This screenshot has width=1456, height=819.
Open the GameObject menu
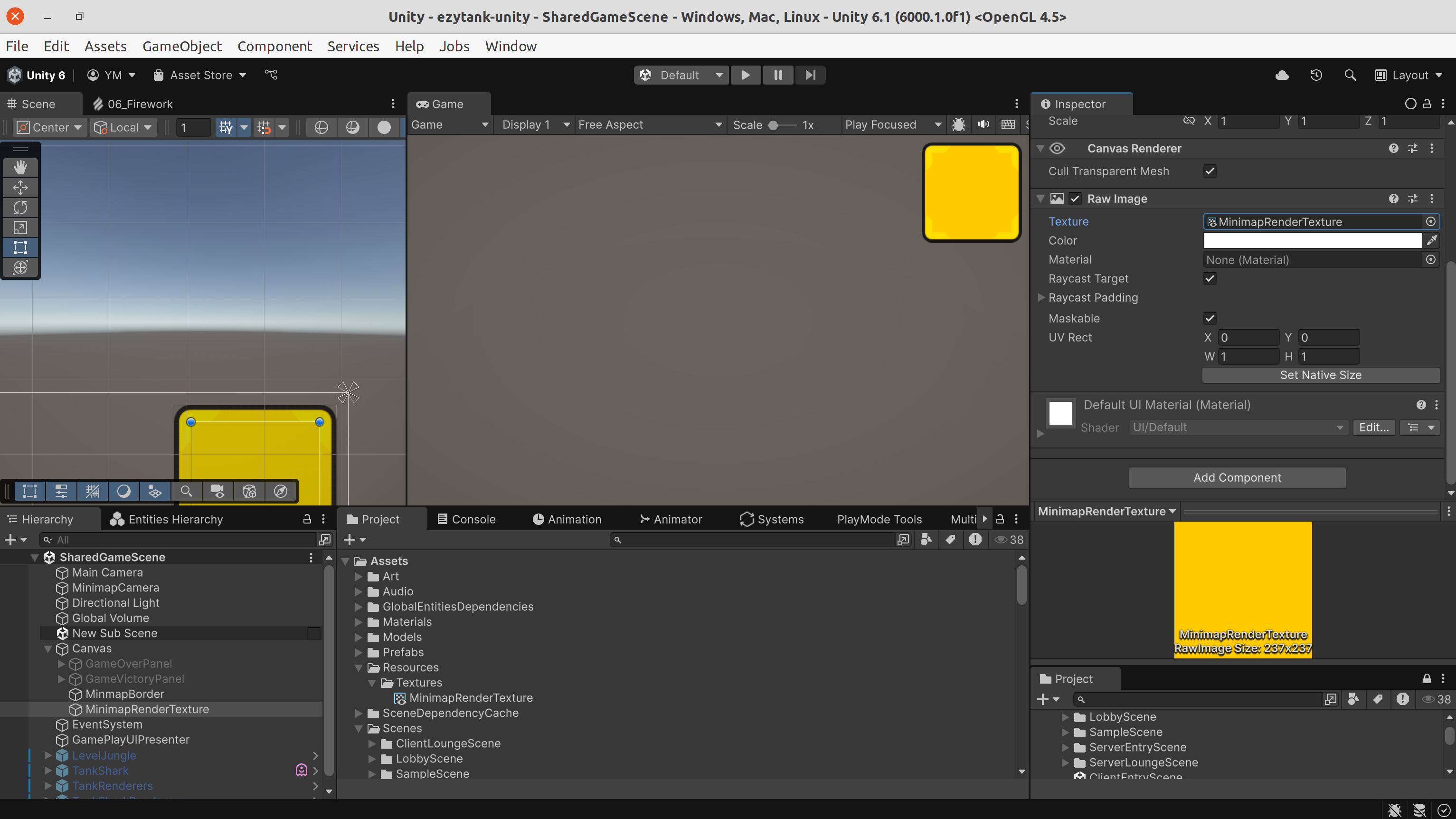(181, 47)
